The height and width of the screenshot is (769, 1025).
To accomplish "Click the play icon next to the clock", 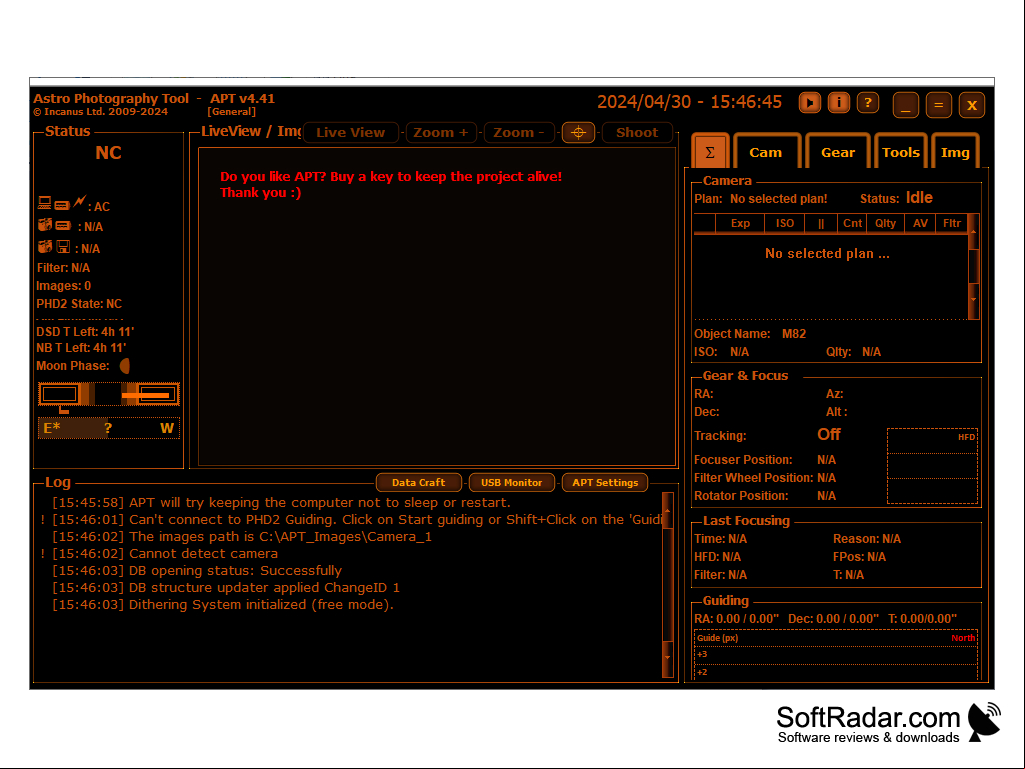I will pos(809,103).
